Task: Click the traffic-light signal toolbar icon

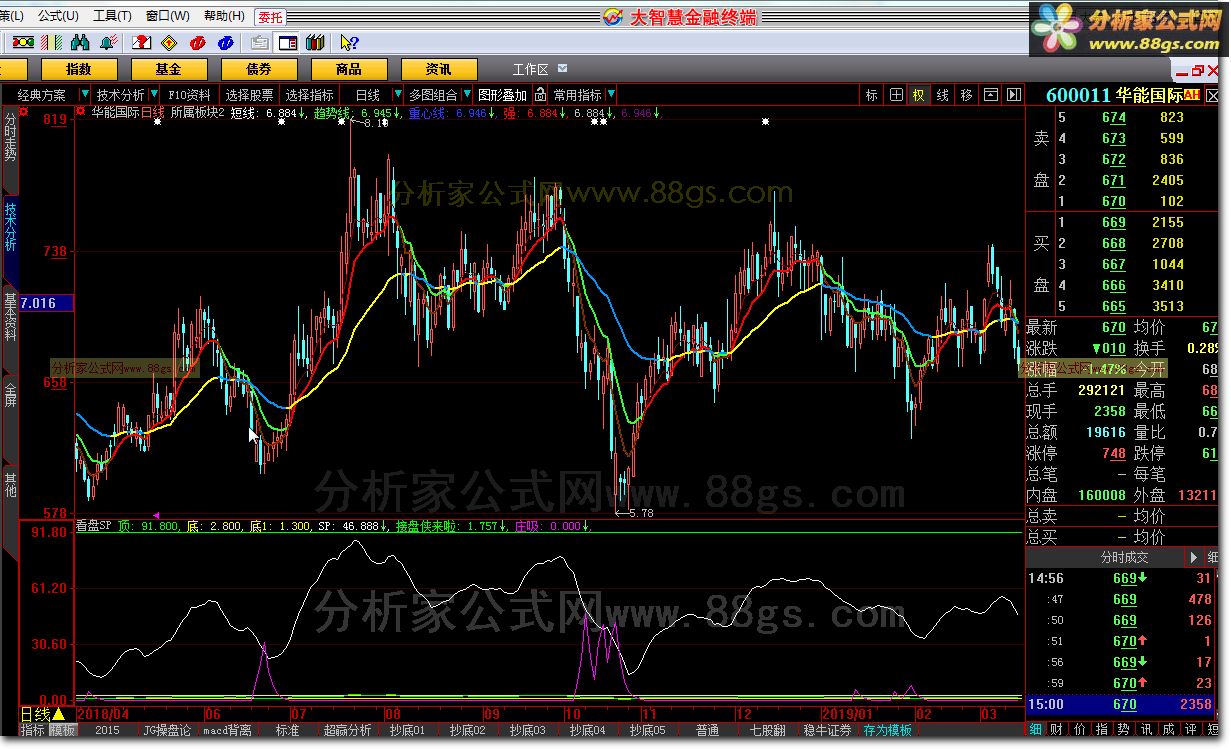Action: [23, 42]
